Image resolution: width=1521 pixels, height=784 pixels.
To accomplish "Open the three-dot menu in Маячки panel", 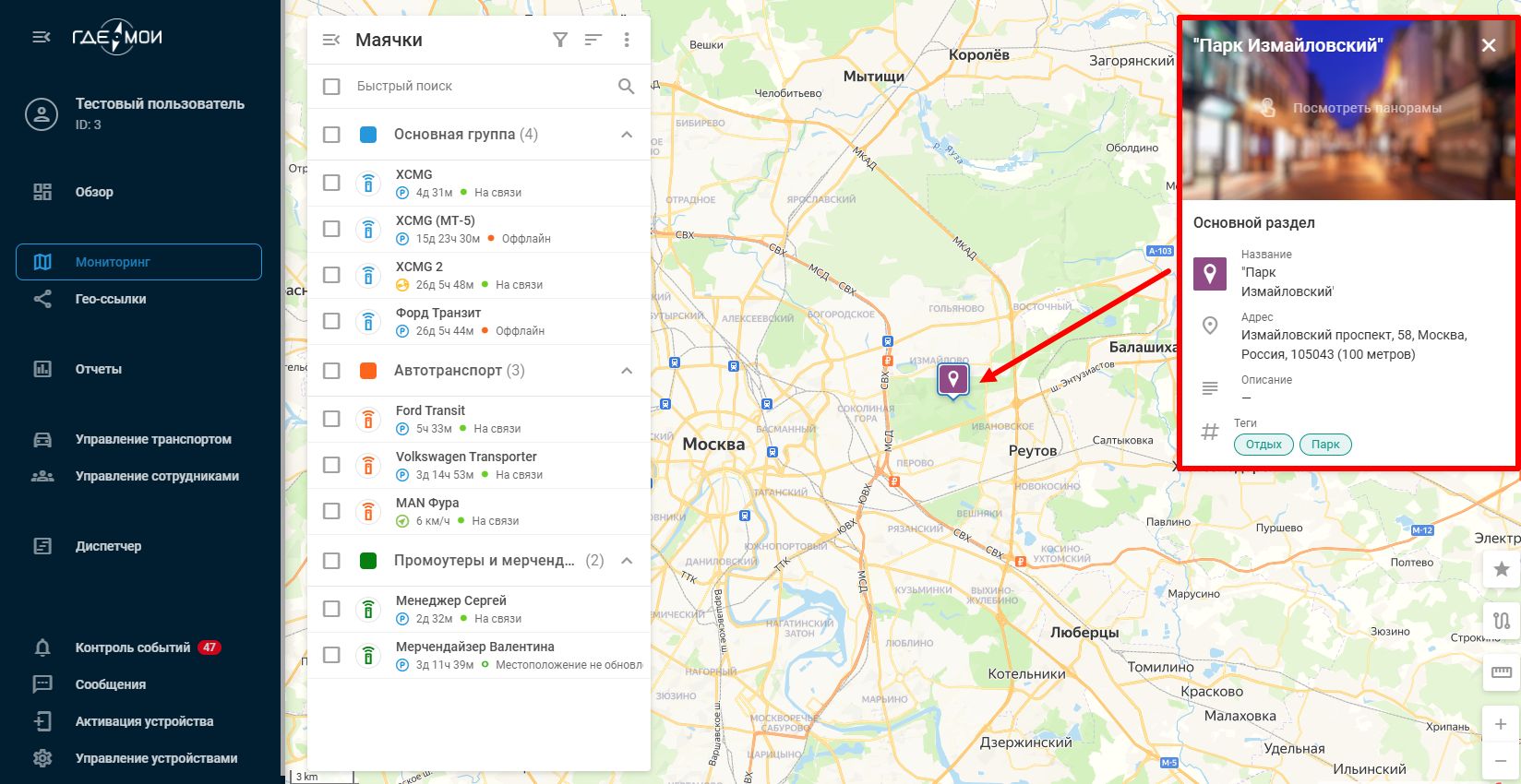I will pyautogui.click(x=627, y=40).
